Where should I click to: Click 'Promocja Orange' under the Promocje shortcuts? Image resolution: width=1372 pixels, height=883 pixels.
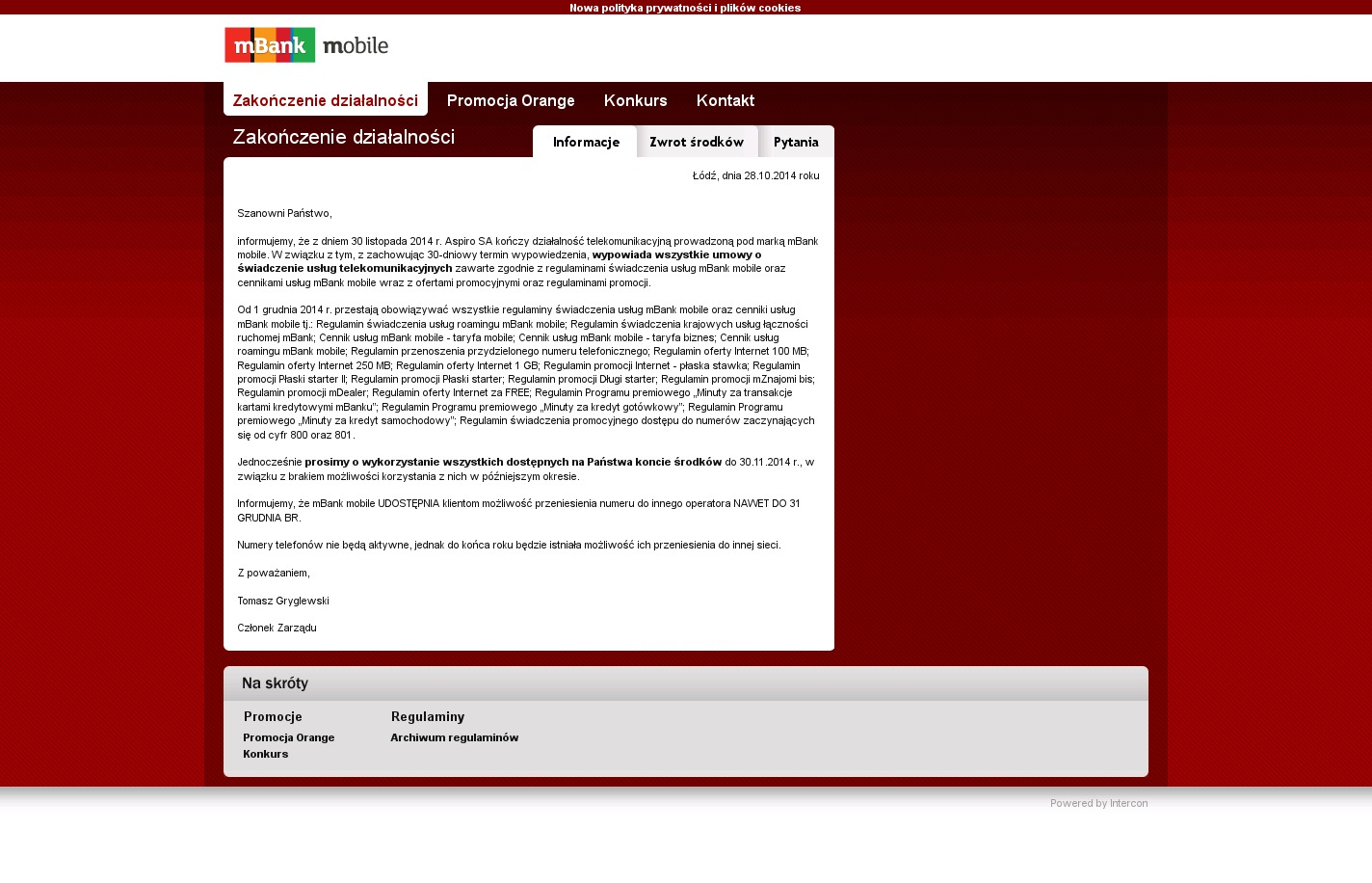click(289, 737)
